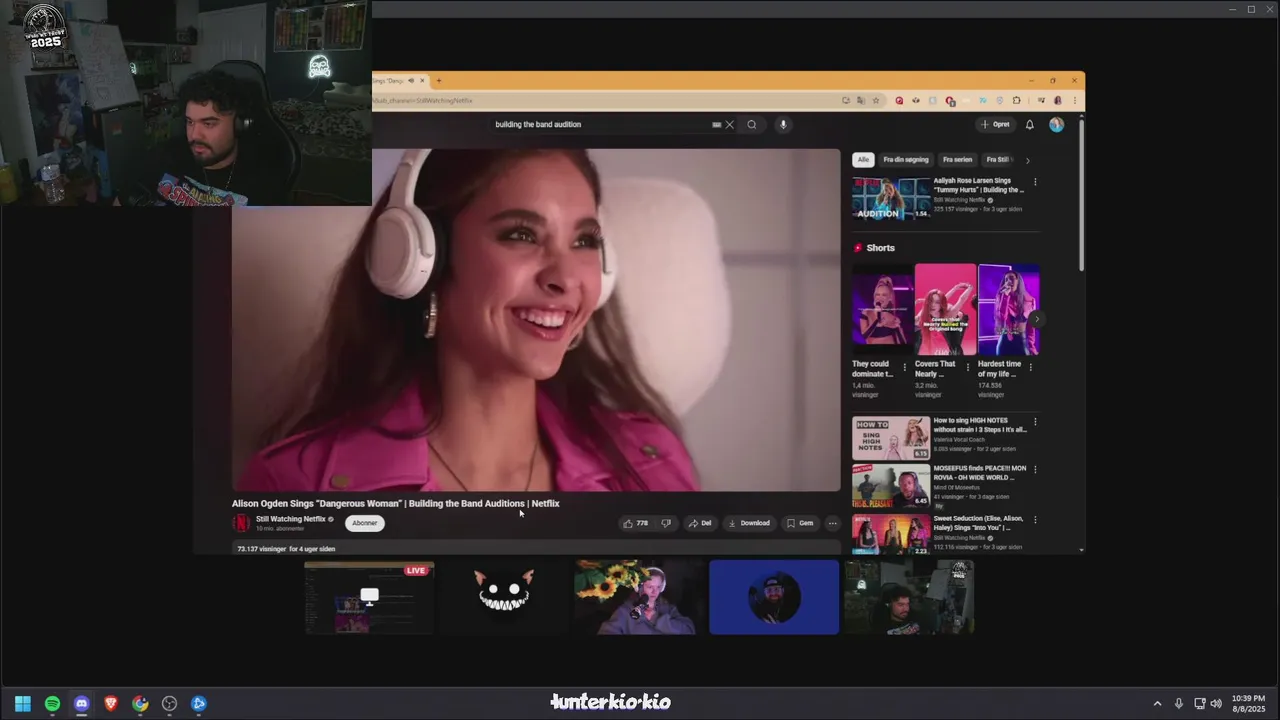Open Still Watching Netflix channel avatar
The width and height of the screenshot is (1280, 720).
pos(241,522)
